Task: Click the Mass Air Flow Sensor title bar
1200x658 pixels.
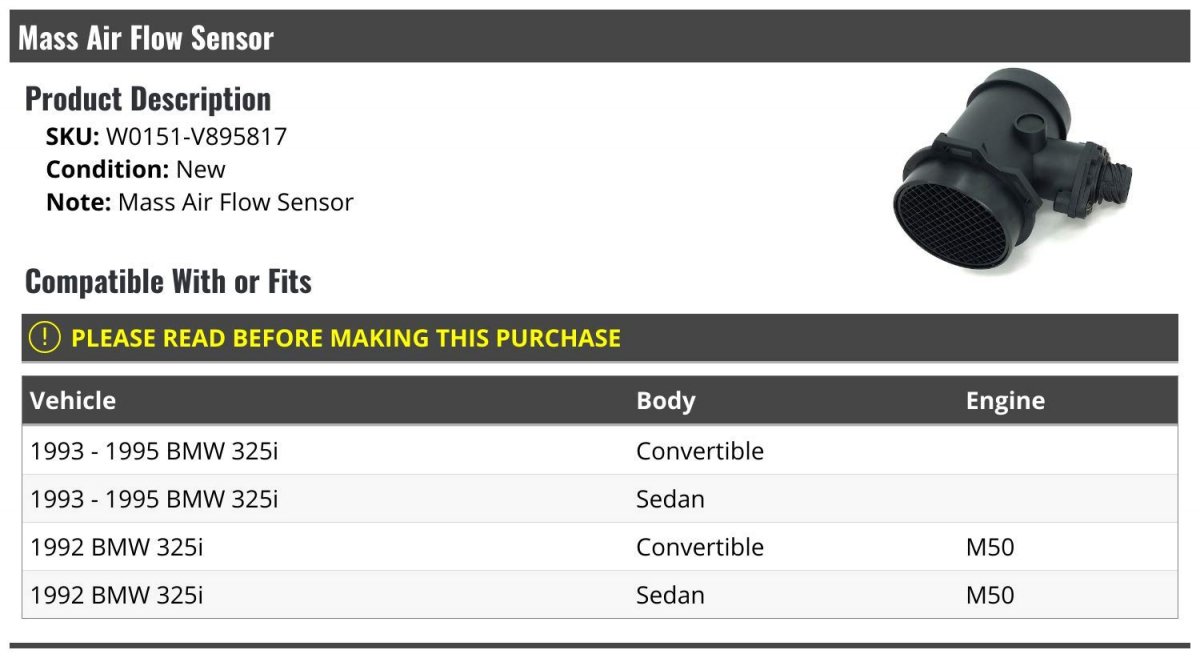Action: coord(600,38)
